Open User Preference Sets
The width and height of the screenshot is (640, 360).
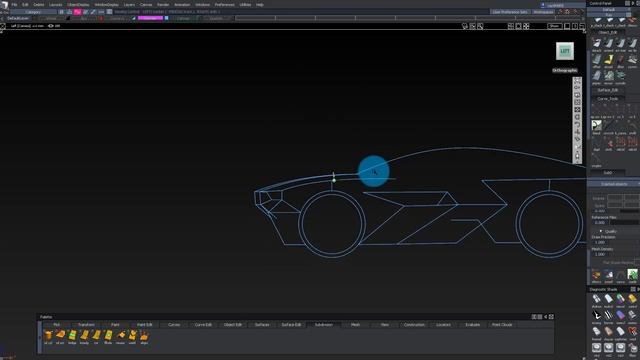[x=510, y=12]
